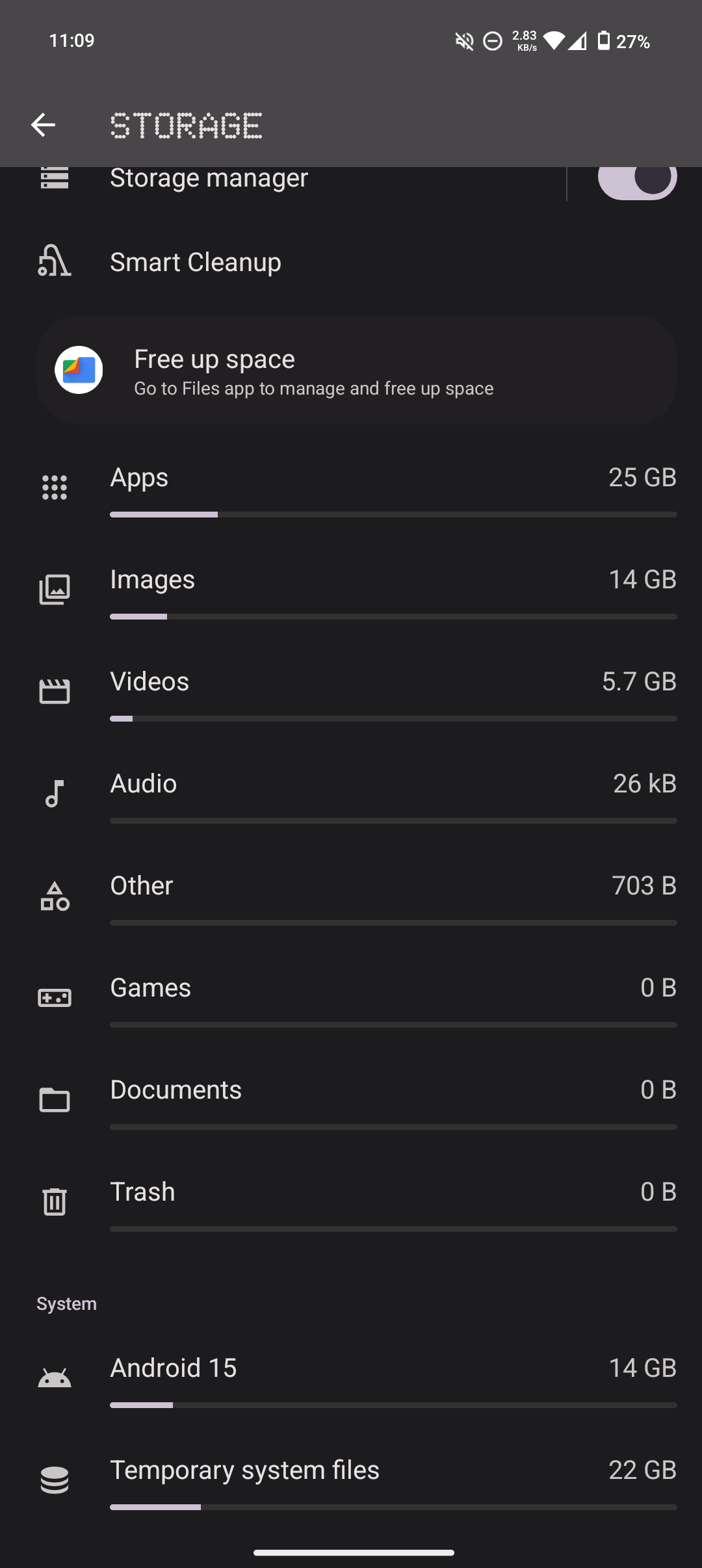Image resolution: width=702 pixels, height=1568 pixels.
Task: Tap the Images gallery icon
Action: point(55,589)
